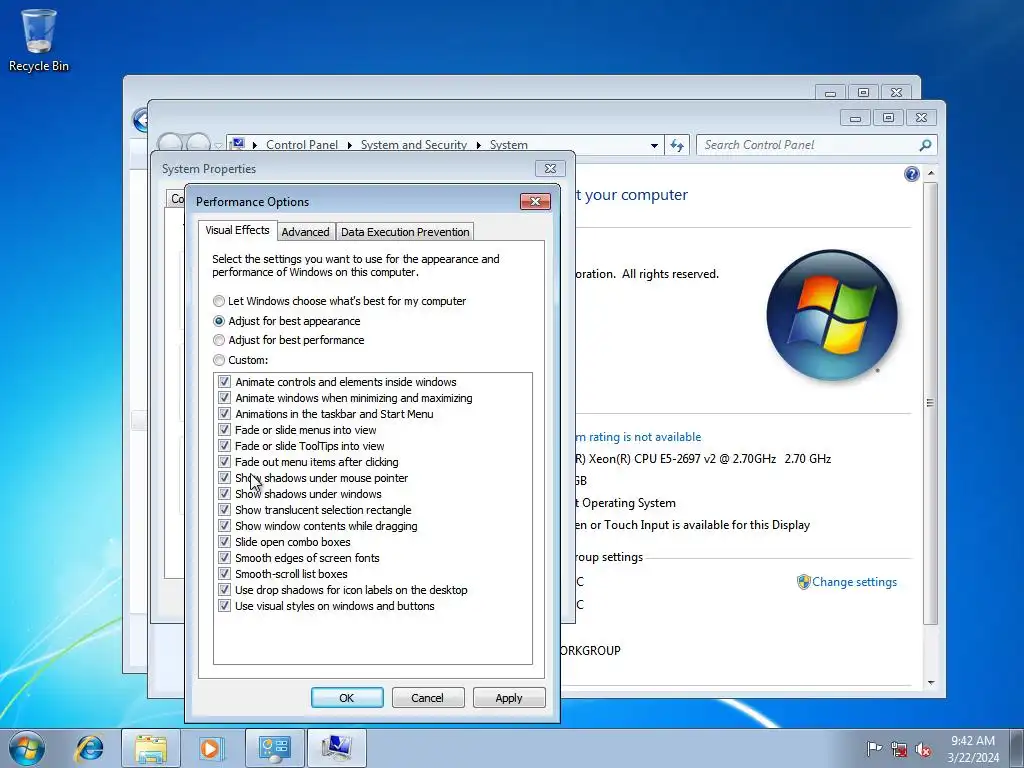The height and width of the screenshot is (768, 1024).
Task: Toggle Show shadows under mouse pointer
Action: pos(224,477)
